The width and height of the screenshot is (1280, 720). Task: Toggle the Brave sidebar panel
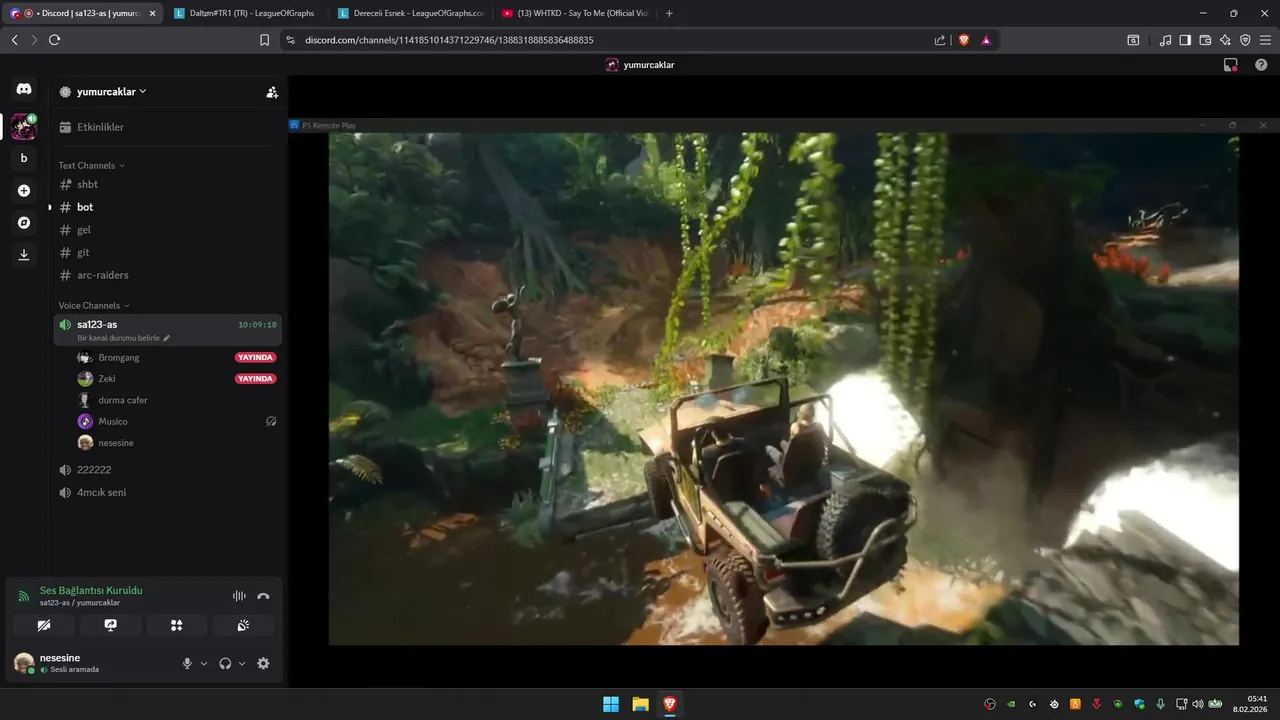tap(1185, 40)
